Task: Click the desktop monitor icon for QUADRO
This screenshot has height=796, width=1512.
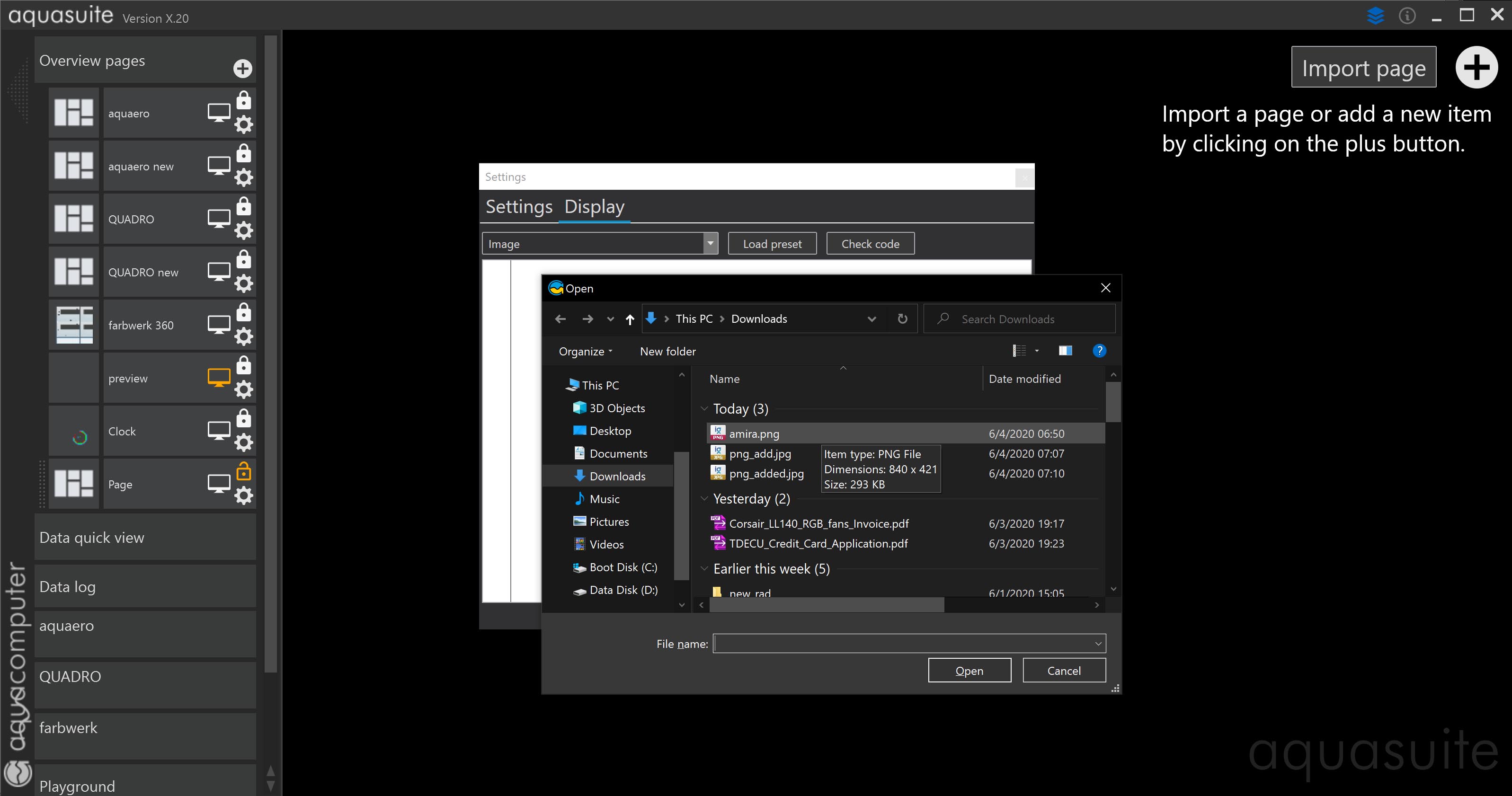Action: (x=219, y=219)
